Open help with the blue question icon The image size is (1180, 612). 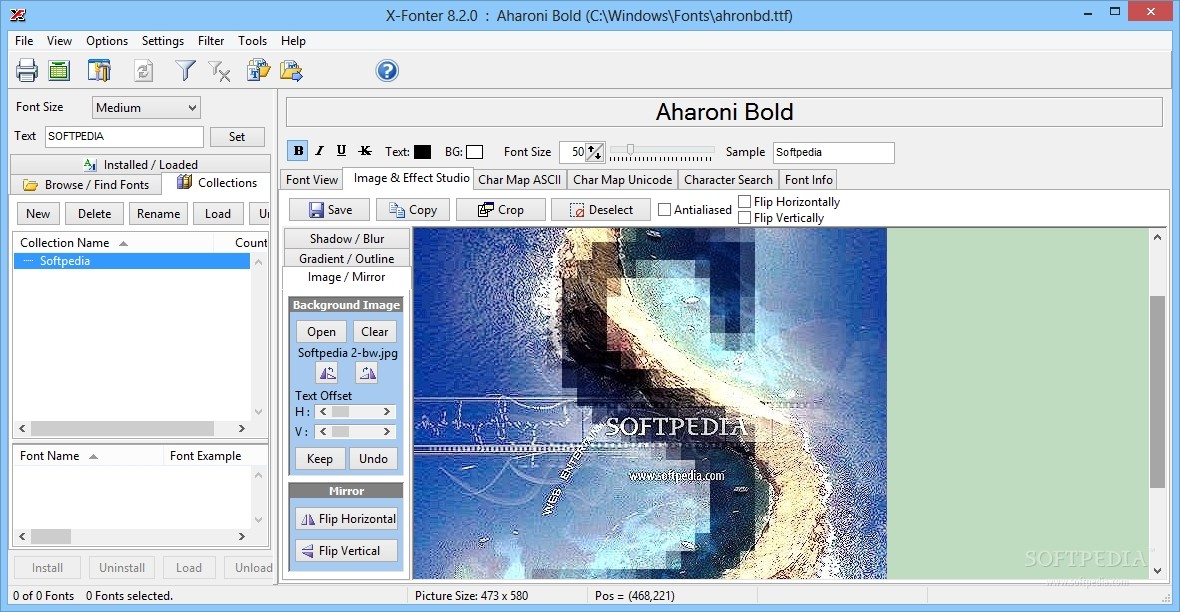click(387, 71)
